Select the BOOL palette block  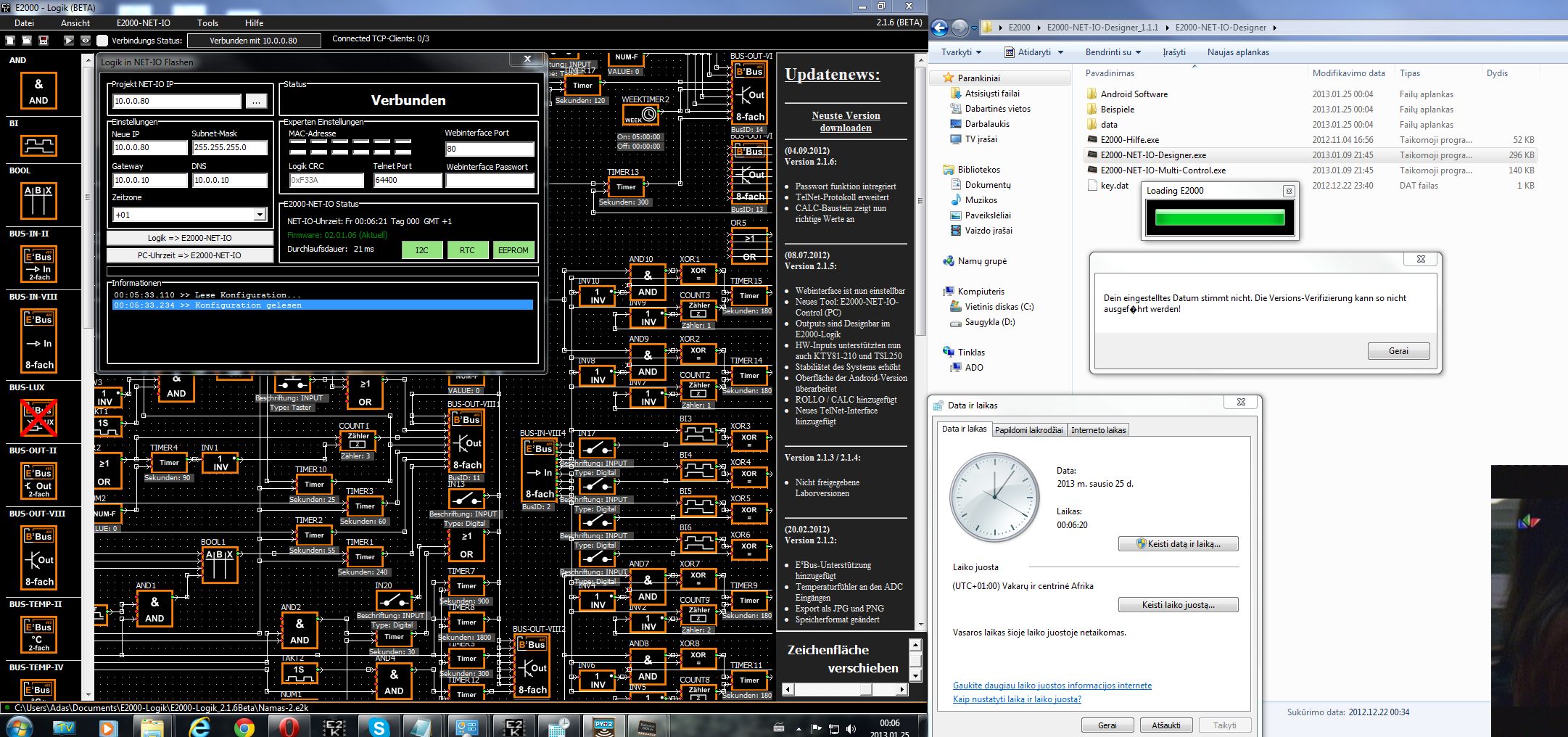pyautogui.click(x=38, y=200)
